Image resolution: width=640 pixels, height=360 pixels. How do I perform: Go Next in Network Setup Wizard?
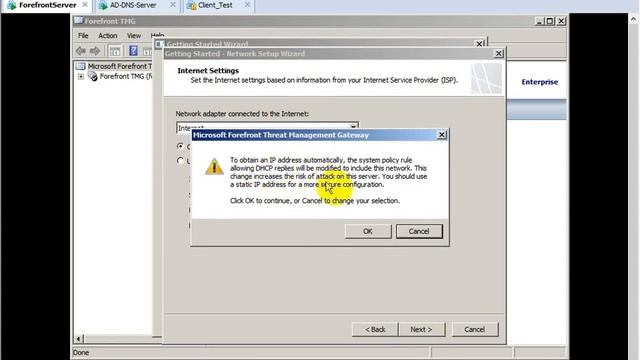421,329
